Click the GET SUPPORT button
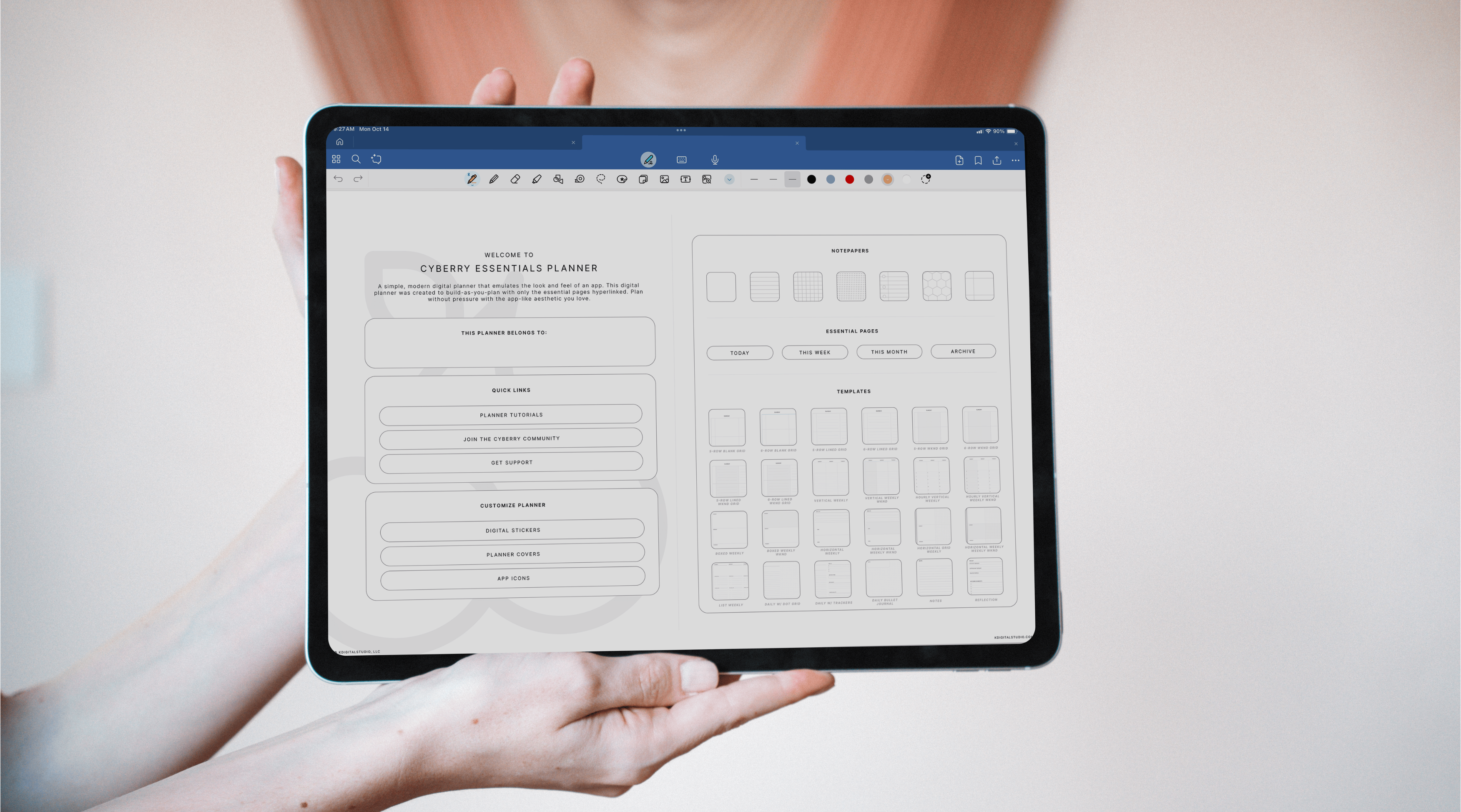This screenshot has height=812, width=1461. 511,462
